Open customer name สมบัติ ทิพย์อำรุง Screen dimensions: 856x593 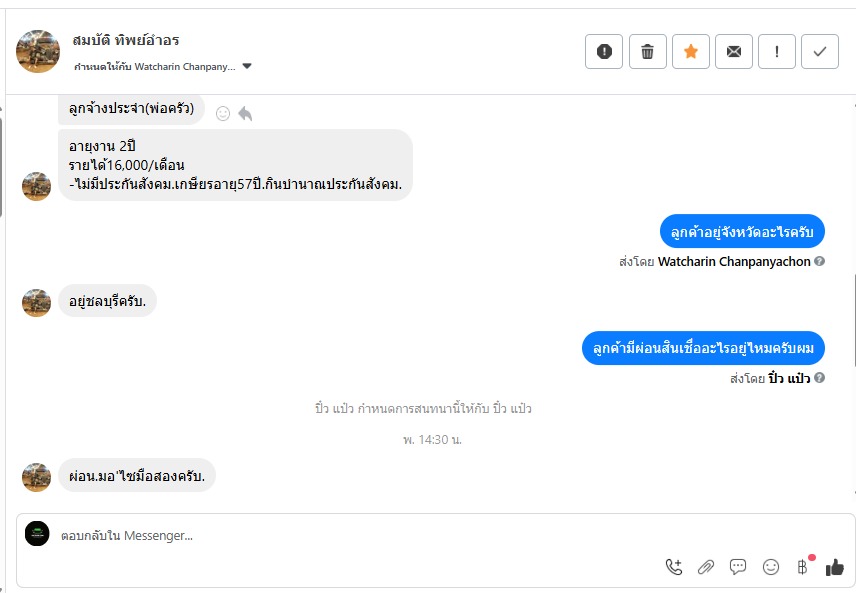(126, 41)
